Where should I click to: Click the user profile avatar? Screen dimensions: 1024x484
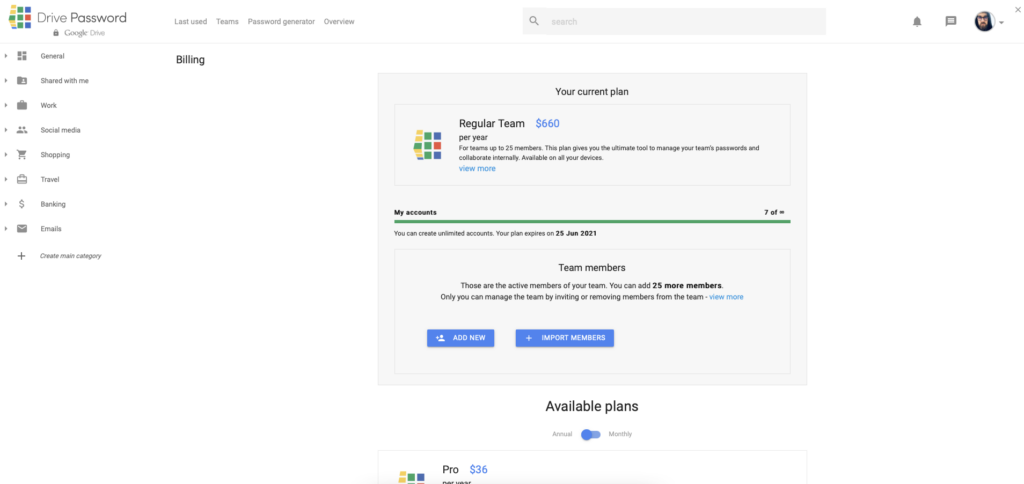point(985,22)
